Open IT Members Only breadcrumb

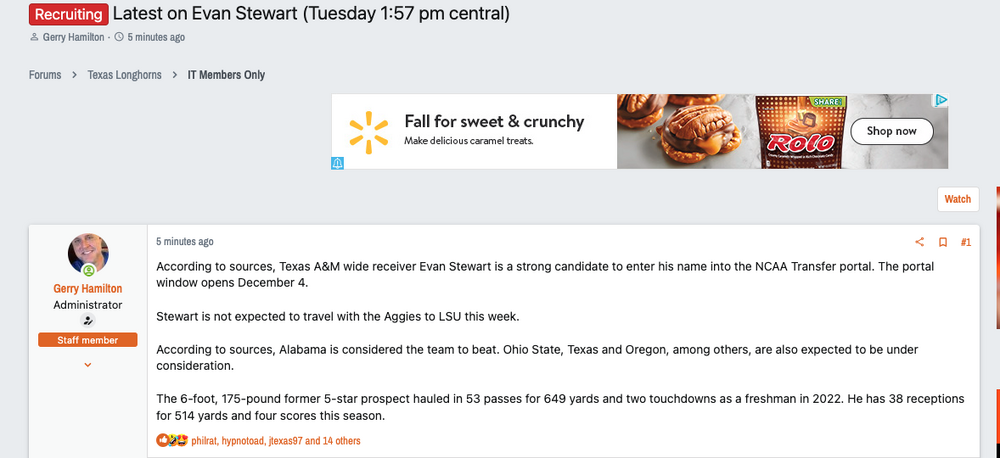tap(226, 75)
